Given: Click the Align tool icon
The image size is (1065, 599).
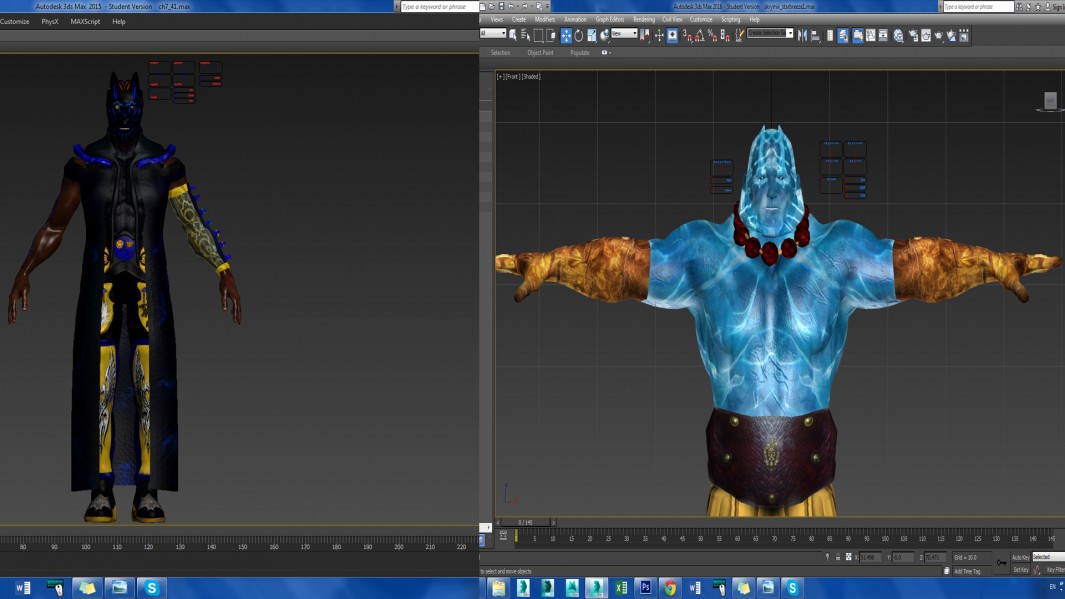Looking at the screenshot, I should (815, 35).
